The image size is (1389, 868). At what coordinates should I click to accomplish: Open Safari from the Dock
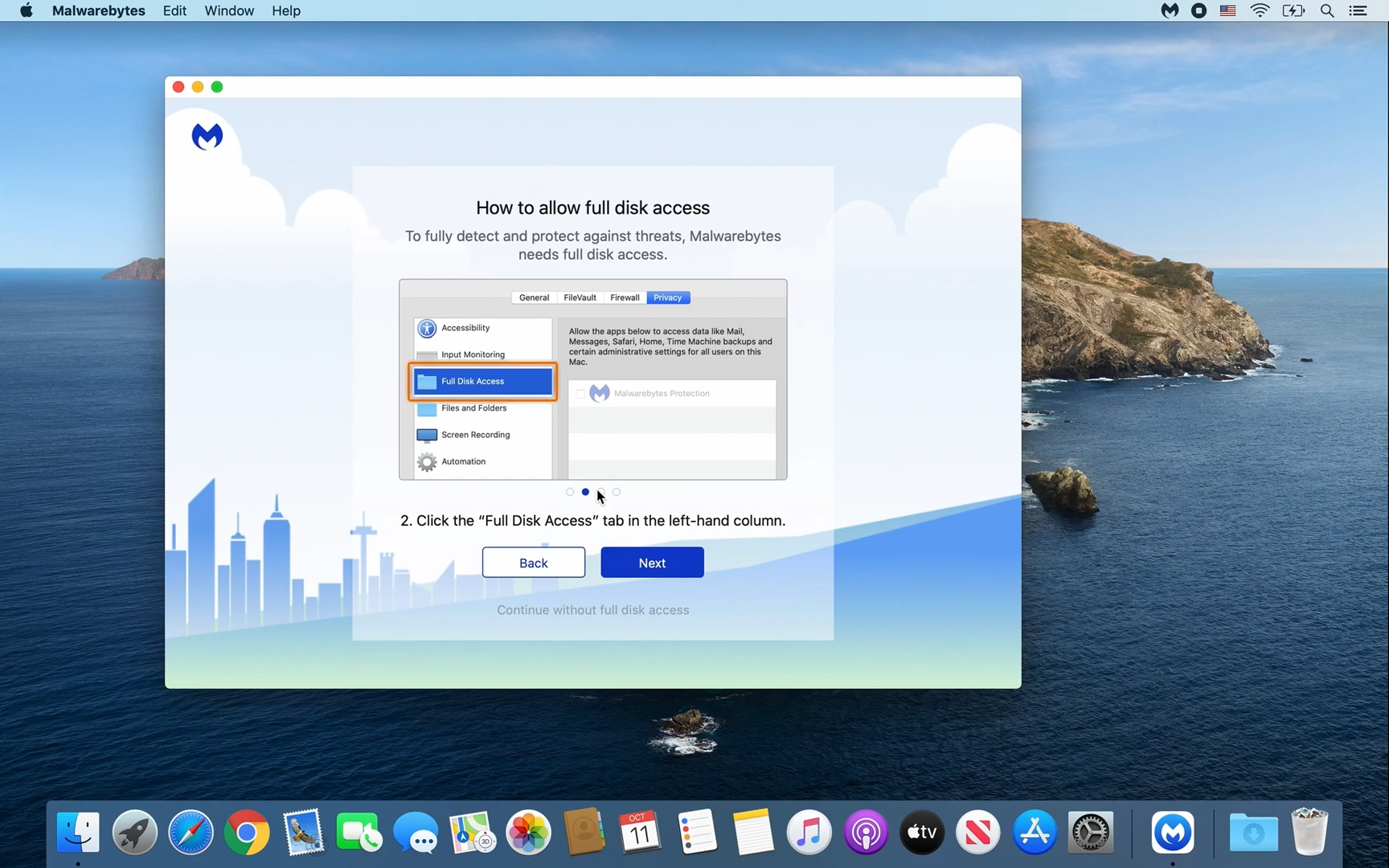click(x=191, y=832)
